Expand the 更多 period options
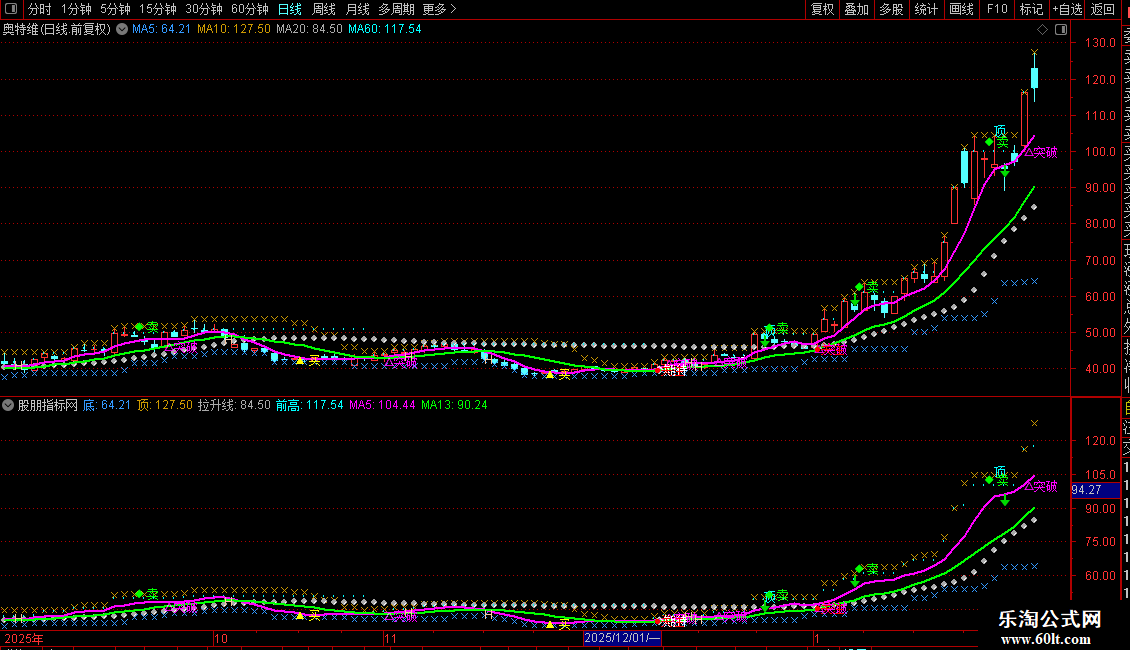This screenshot has height=650, width=1130. (x=439, y=9)
